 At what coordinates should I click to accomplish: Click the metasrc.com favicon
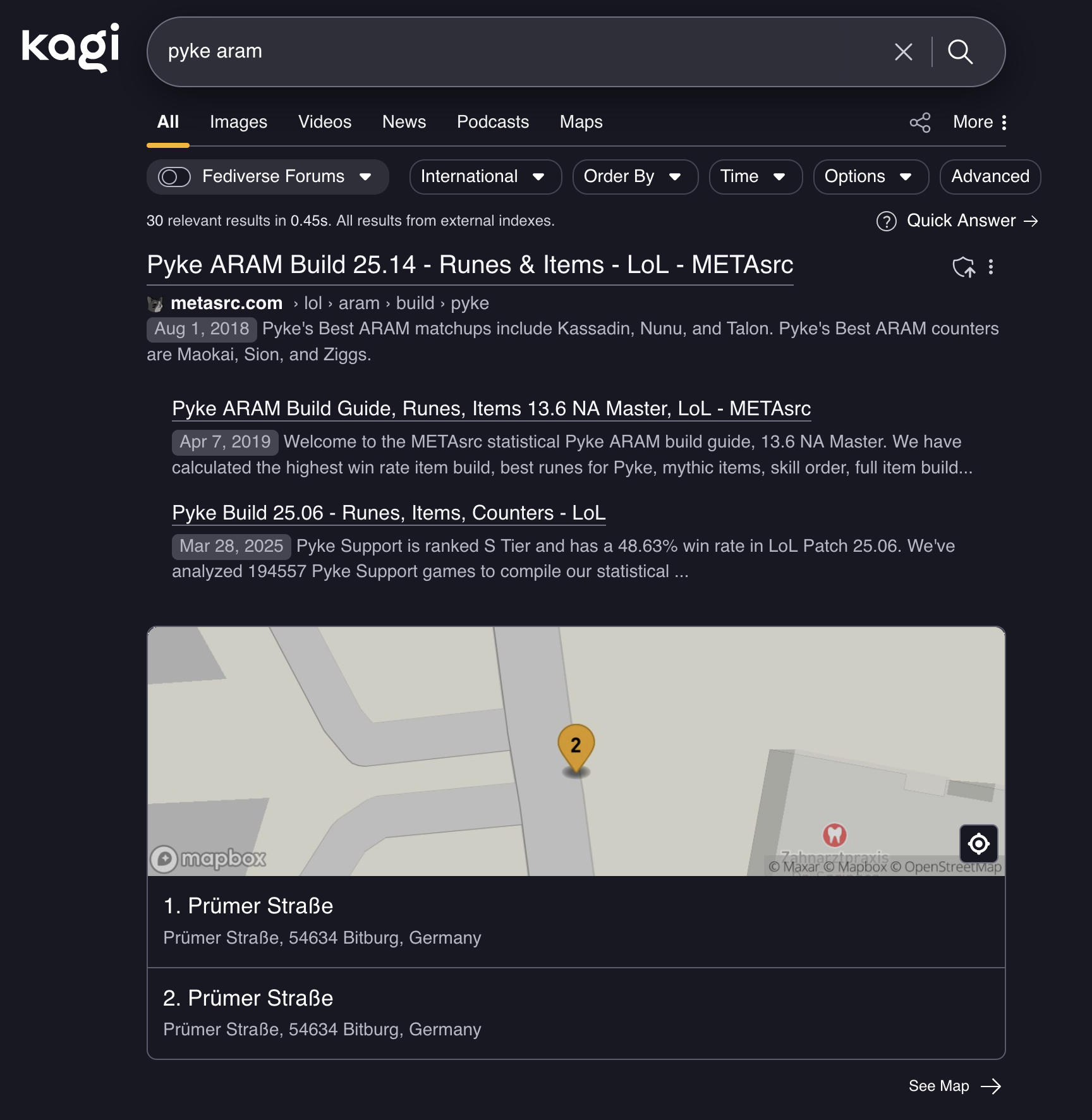154,303
